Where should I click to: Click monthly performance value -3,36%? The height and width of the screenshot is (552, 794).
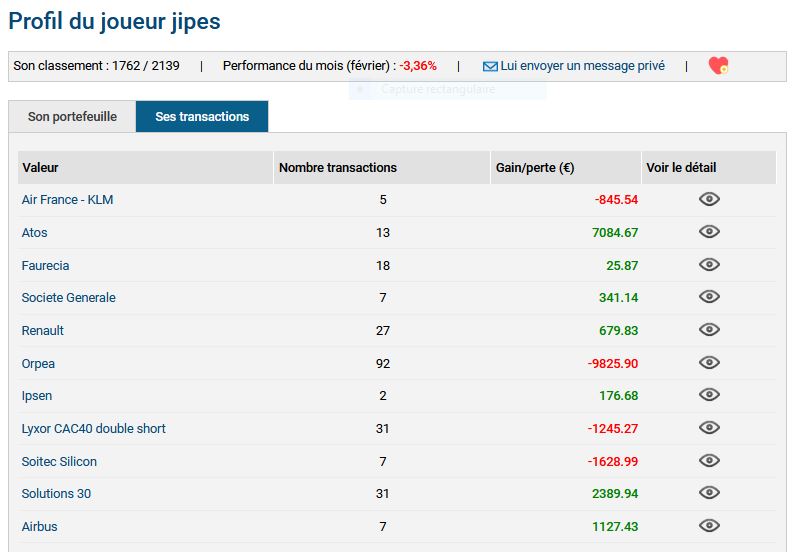tap(418, 66)
